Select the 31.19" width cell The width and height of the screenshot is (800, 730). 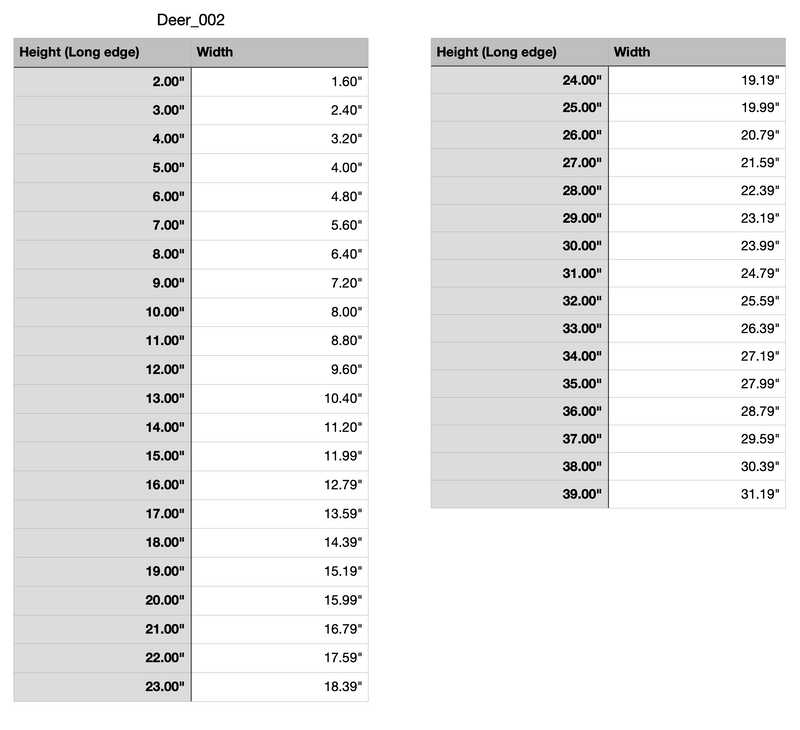pos(697,494)
